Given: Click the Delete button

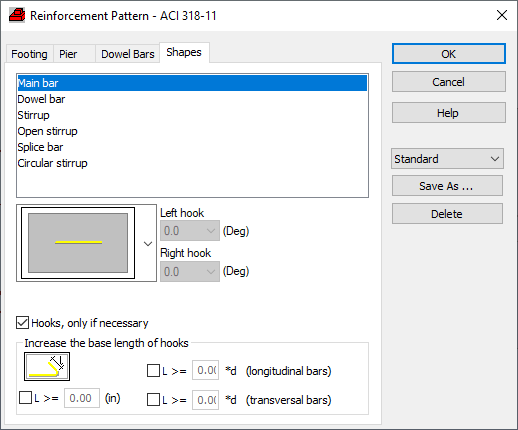Looking at the screenshot, I should (x=447, y=214).
